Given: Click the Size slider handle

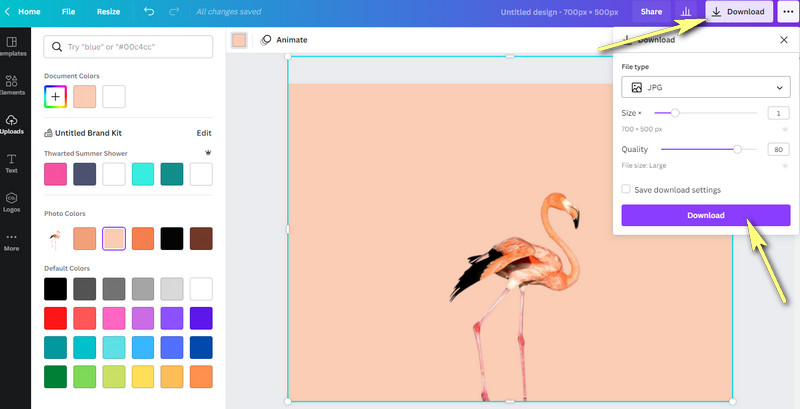Looking at the screenshot, I should coord(675,113).
